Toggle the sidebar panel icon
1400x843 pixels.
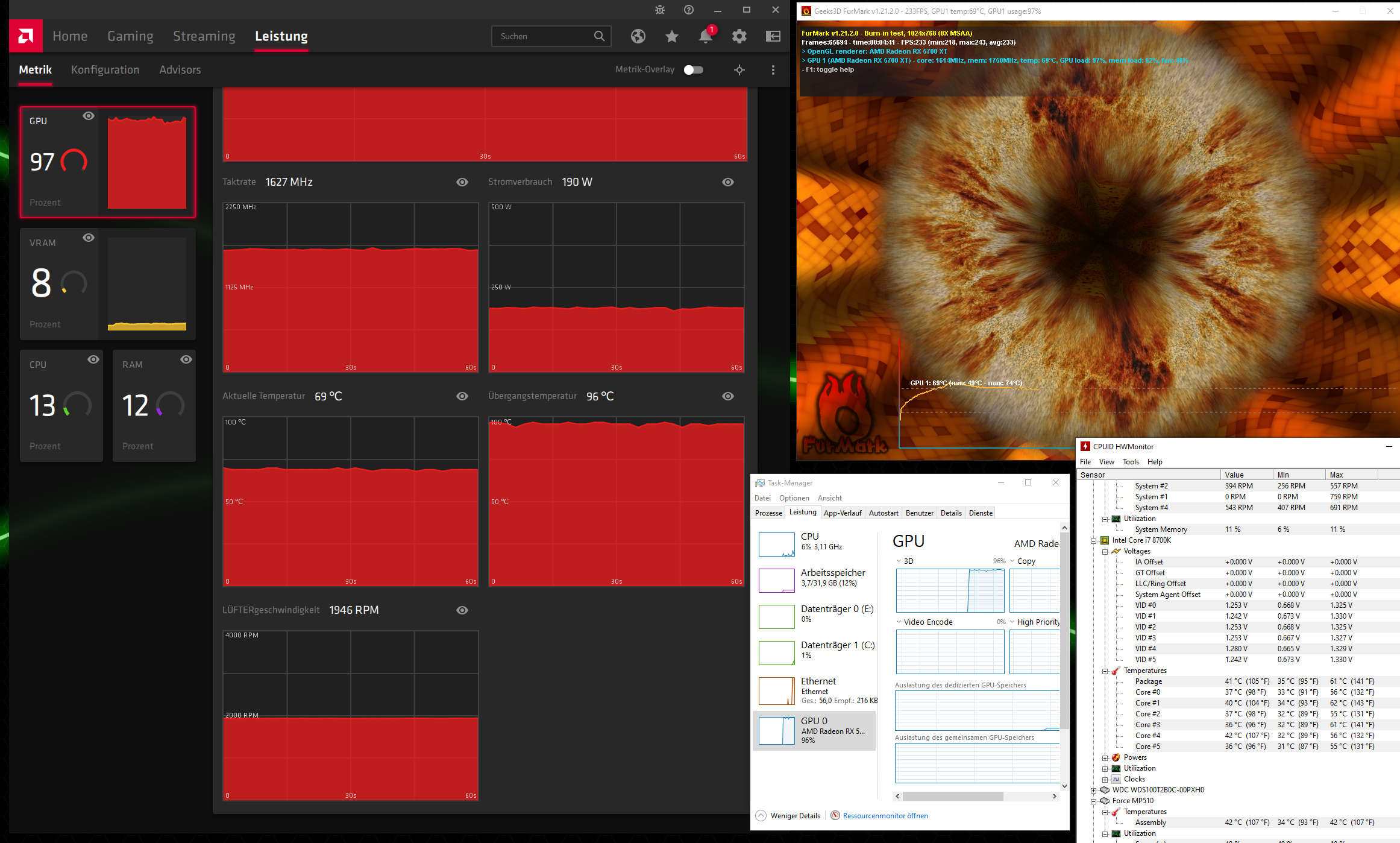coord(773,36)
